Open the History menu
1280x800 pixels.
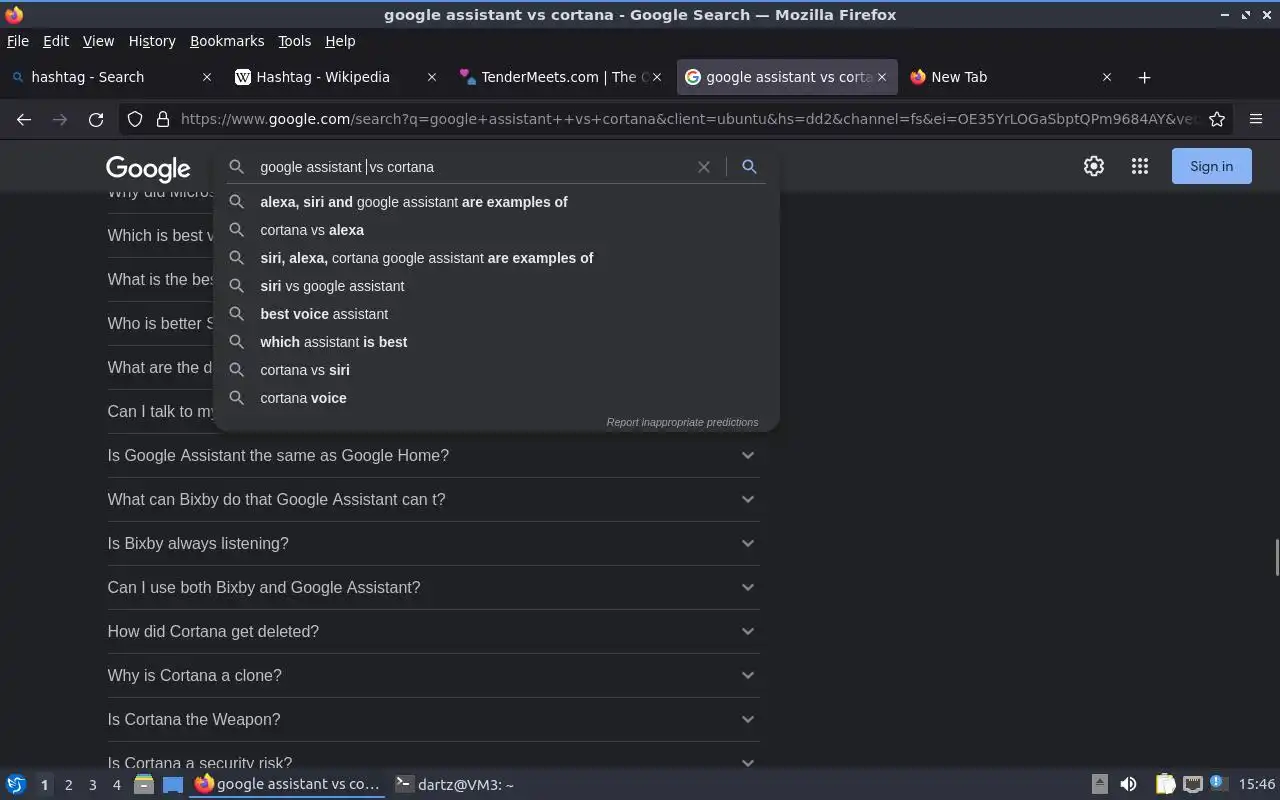(x=152, y=41)
